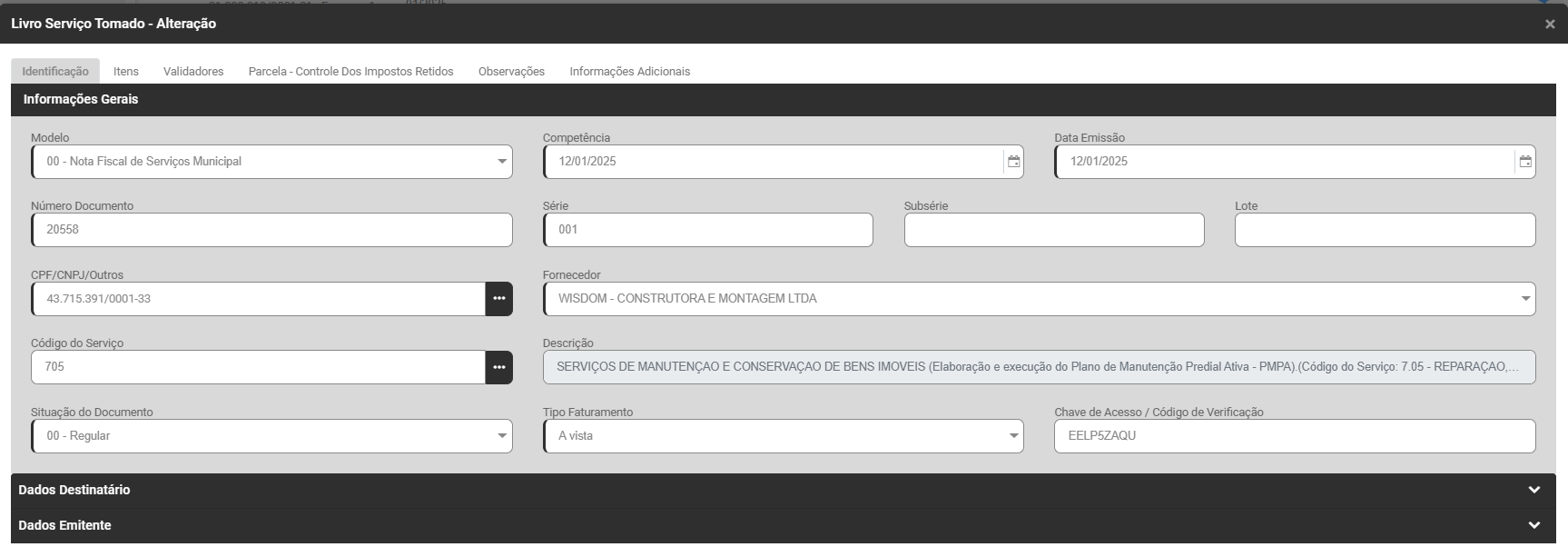Switch to the Itens tab
The image size is (1568, 547).
point(126,72)
